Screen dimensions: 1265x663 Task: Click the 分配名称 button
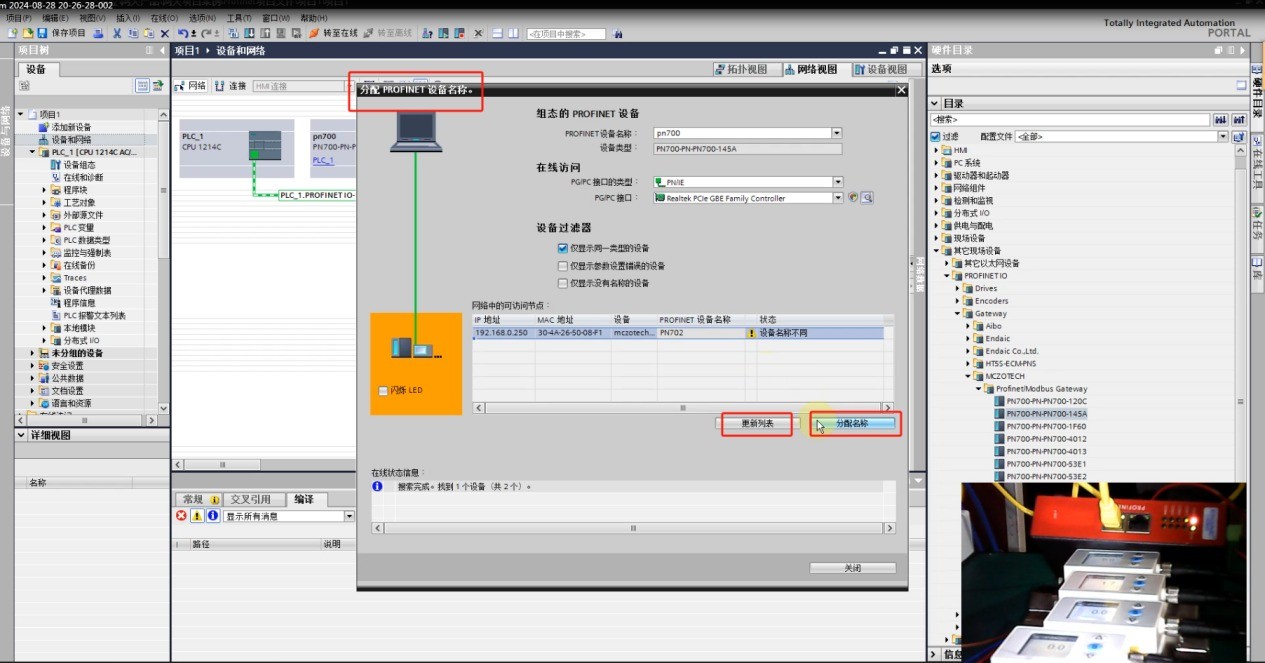coord(852,424)
